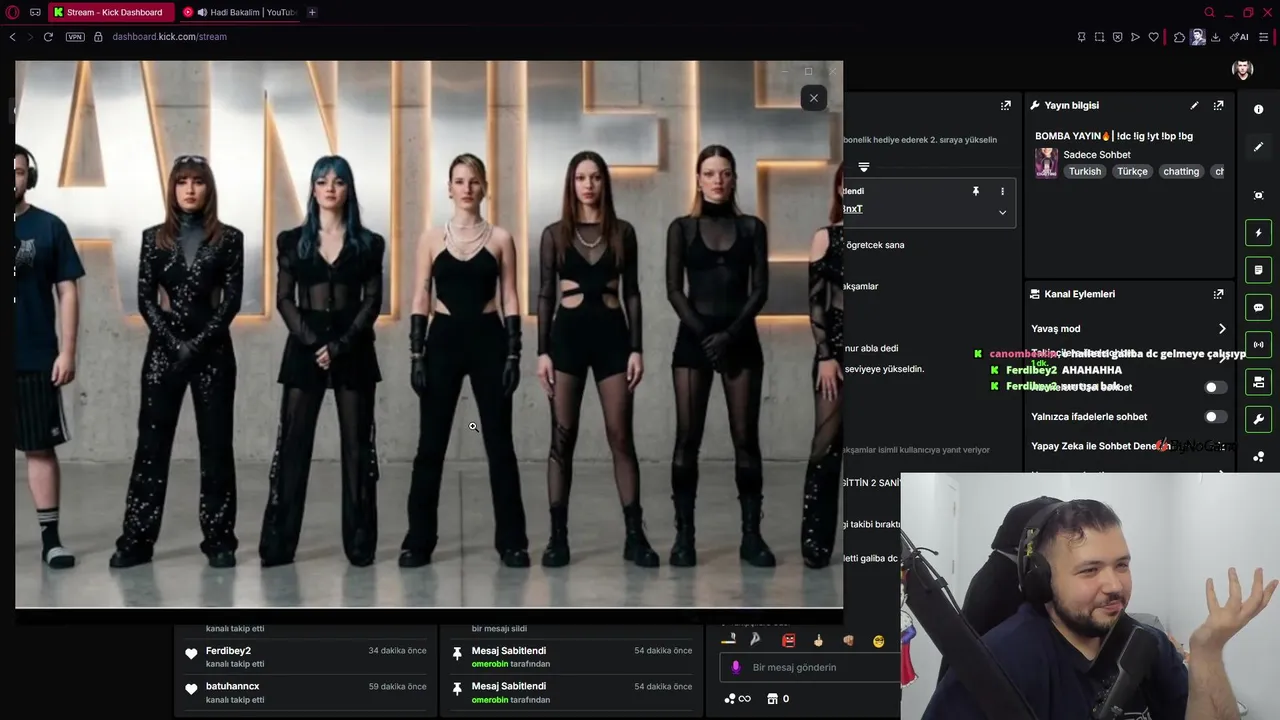
Task: Close the enlarged image overlay
Action: (813, 97)
